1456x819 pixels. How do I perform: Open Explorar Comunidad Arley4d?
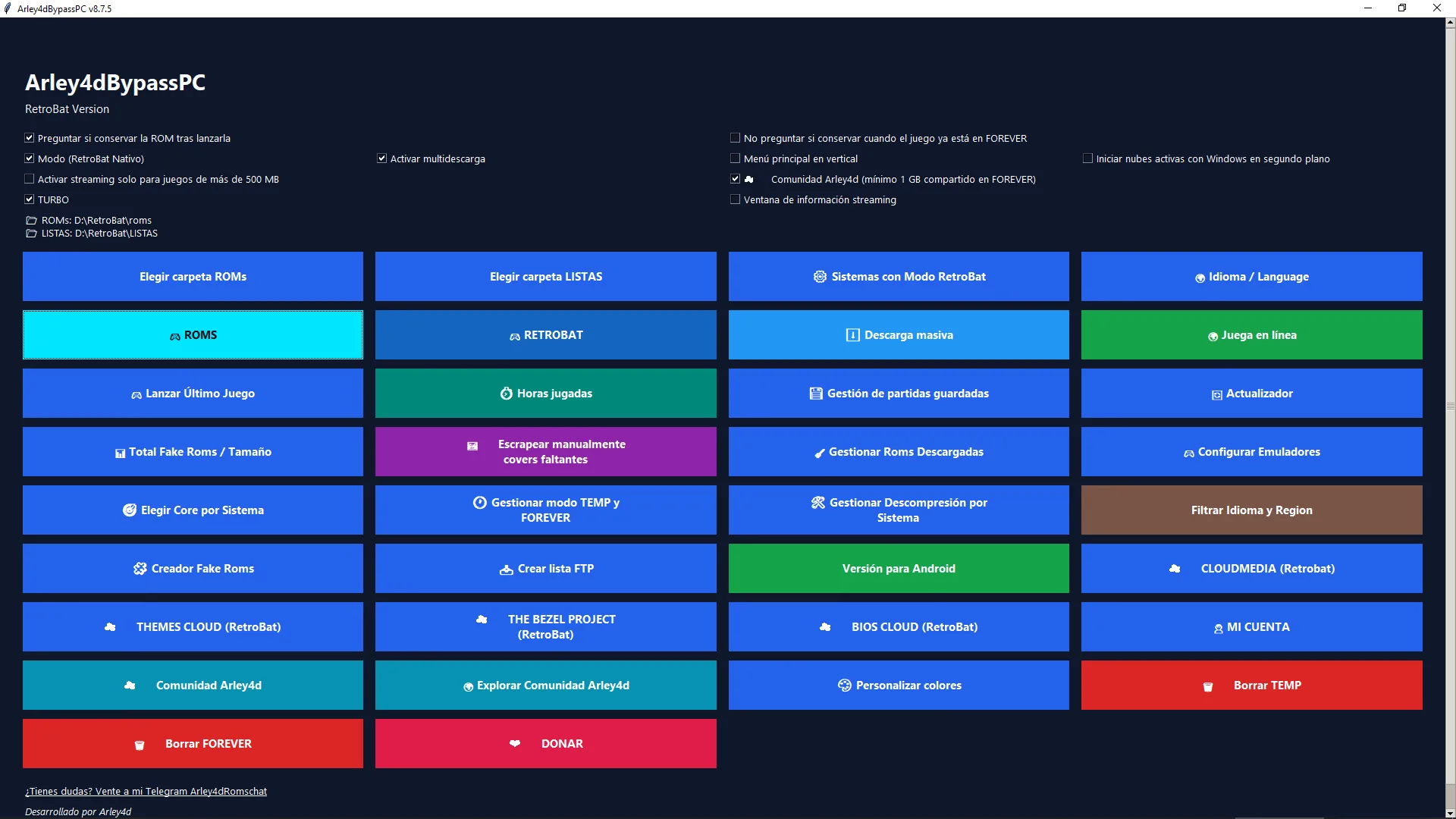pyautogui.click(x=546, y=686)
